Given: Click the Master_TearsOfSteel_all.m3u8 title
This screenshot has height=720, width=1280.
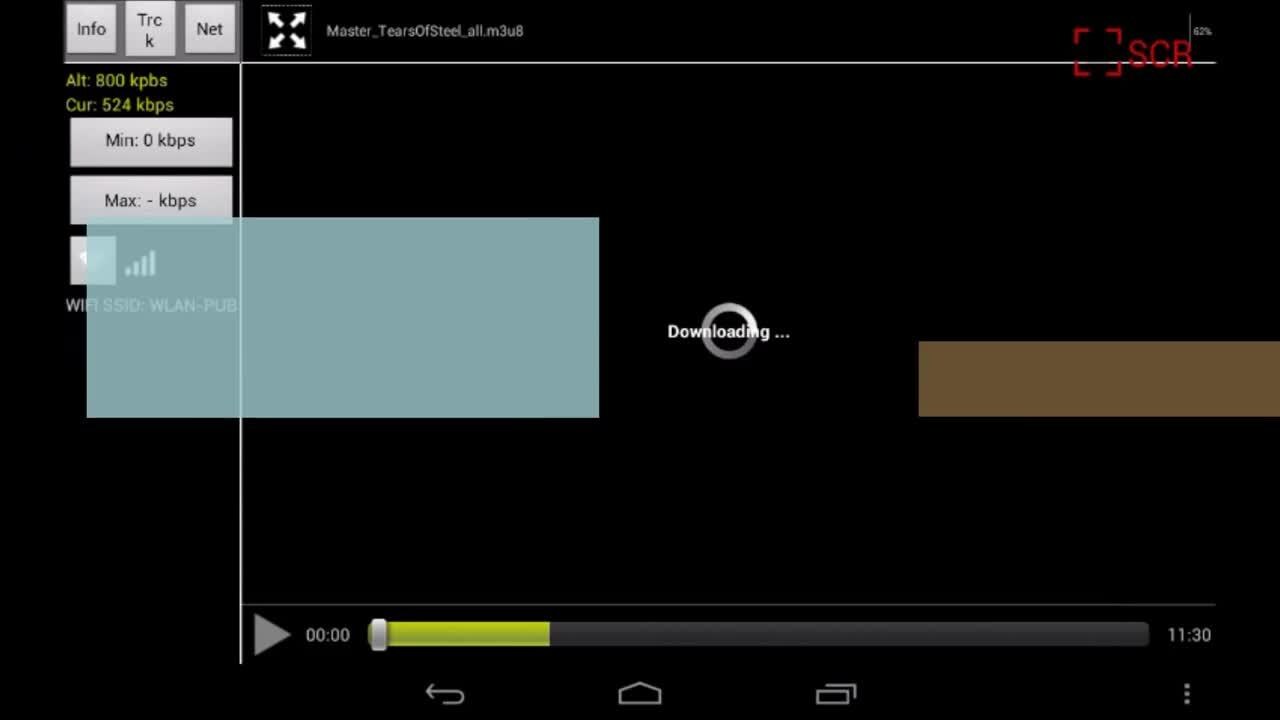Looking at the screenshot, I should pyautogui.click(x=424, y=31).
